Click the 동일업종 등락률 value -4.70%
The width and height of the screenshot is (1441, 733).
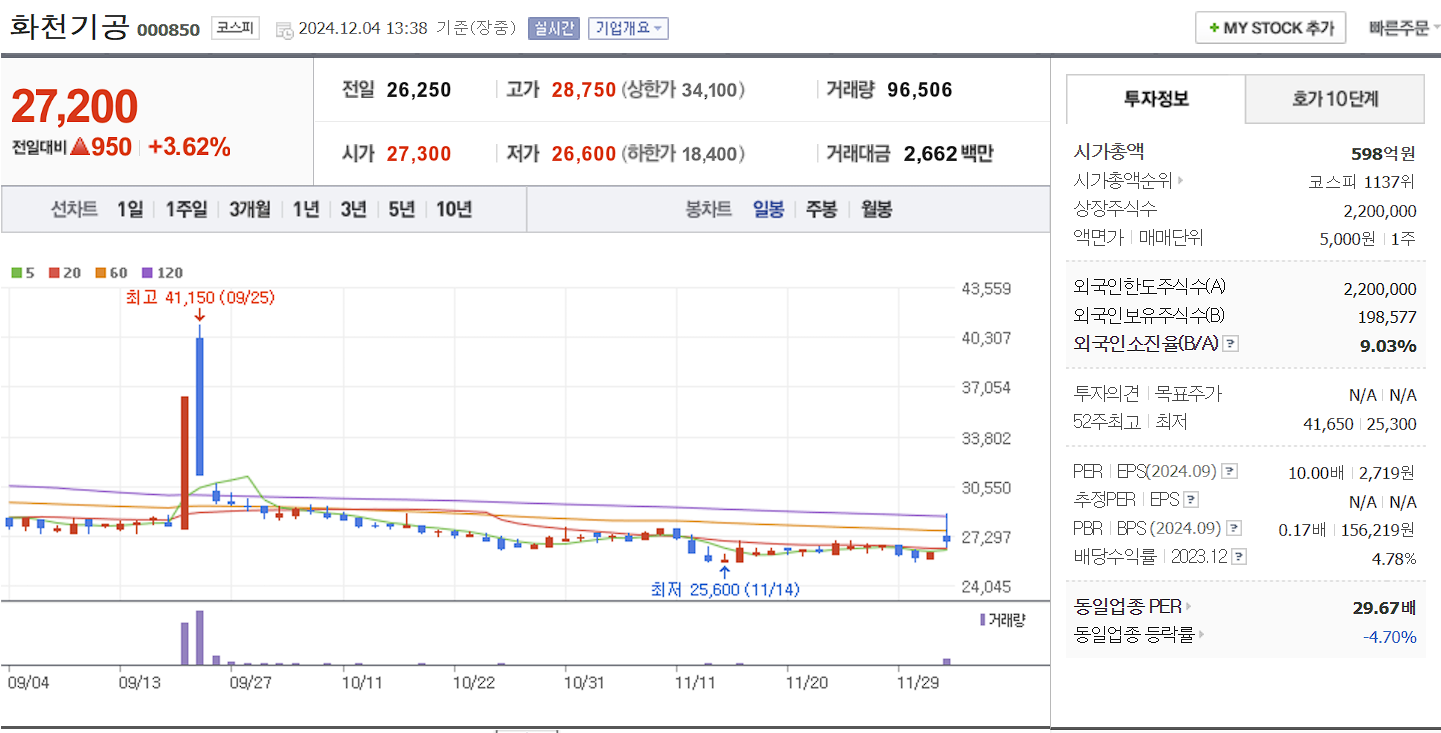pos(1390,636)
